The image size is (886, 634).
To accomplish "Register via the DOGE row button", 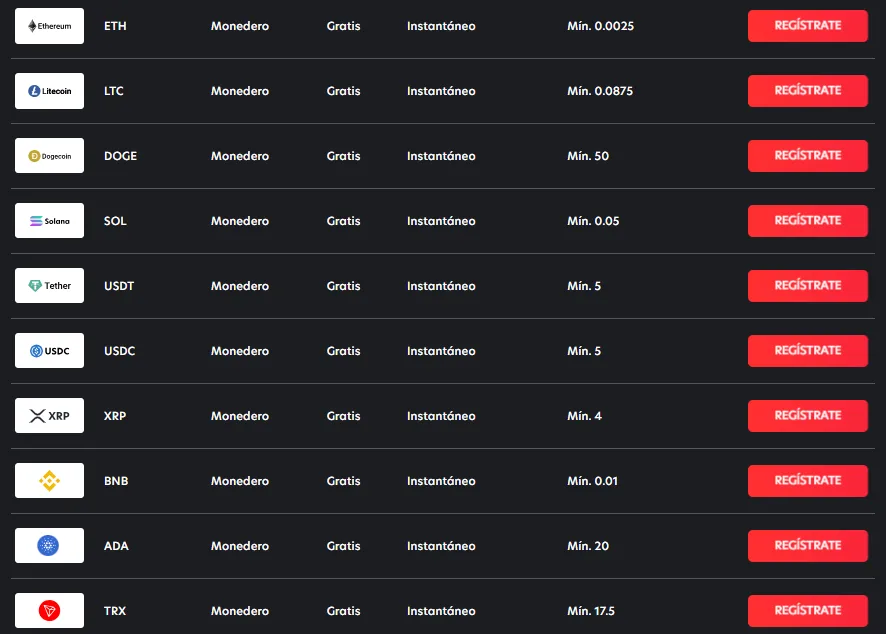I will 807,155.
